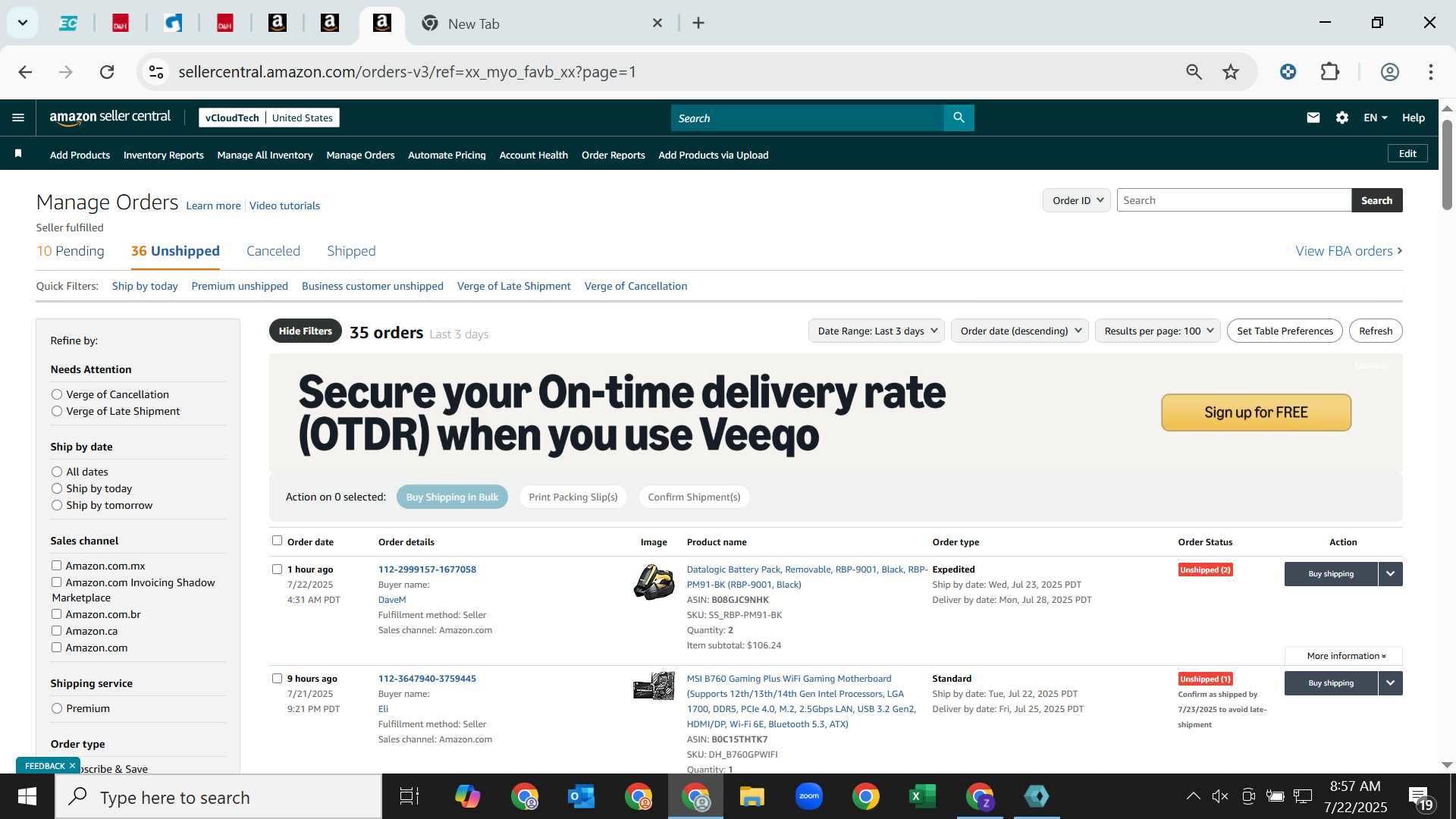Open the messages envelope icon
The image size is (1456, 819).
coord(1313,118)
